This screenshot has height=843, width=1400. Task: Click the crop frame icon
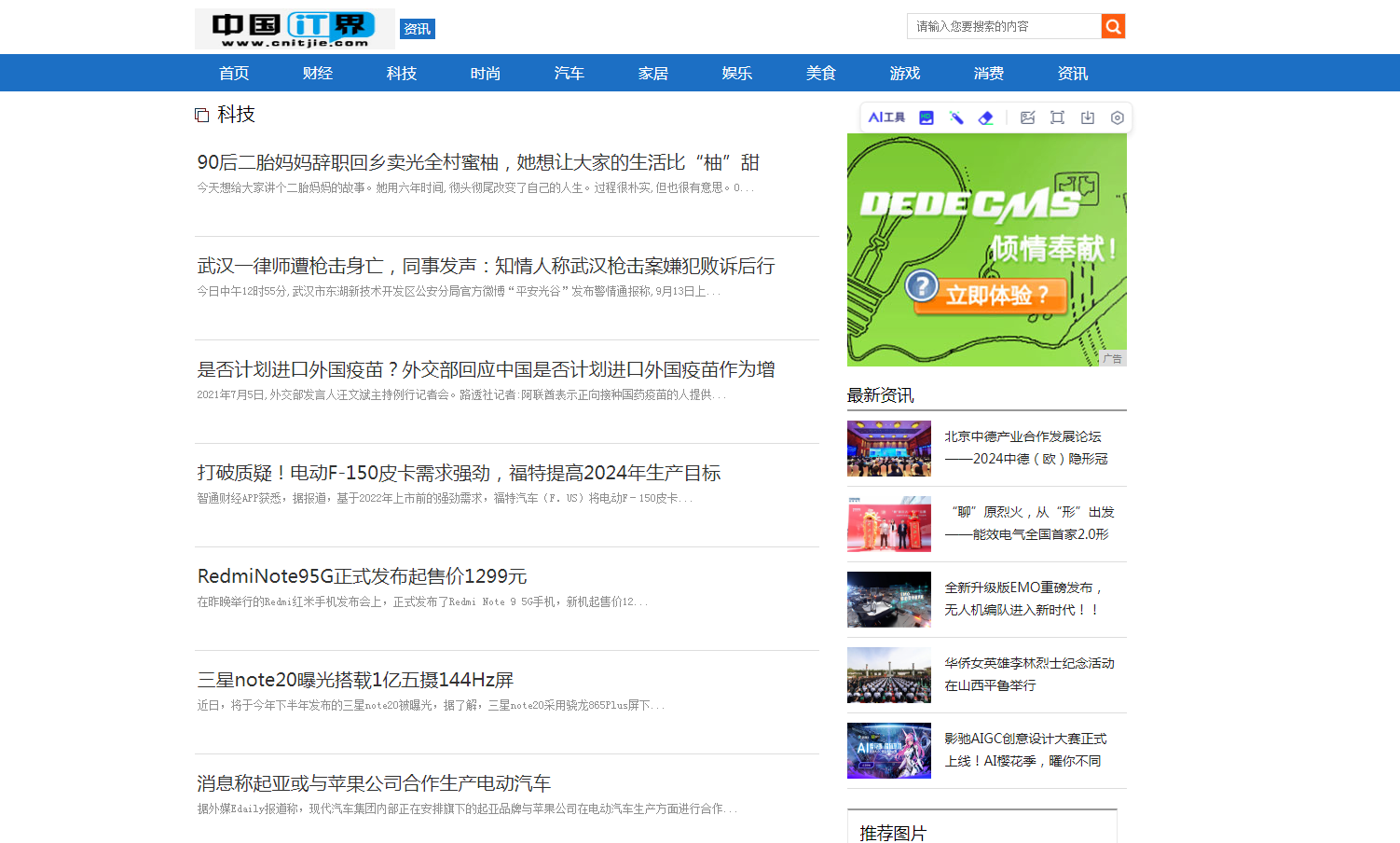coord(1058,117)
